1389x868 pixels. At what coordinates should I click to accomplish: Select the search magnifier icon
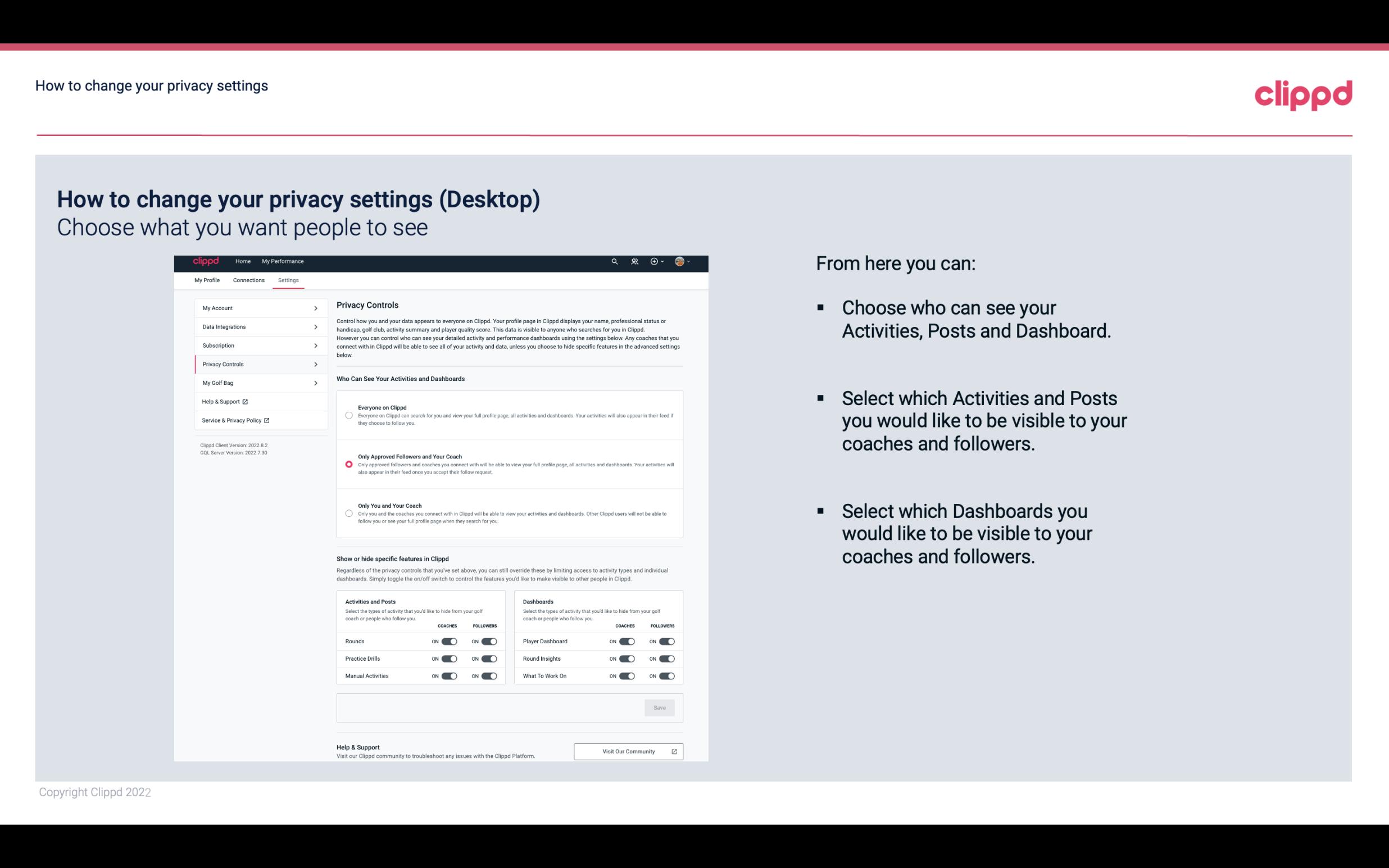point(615,261)
